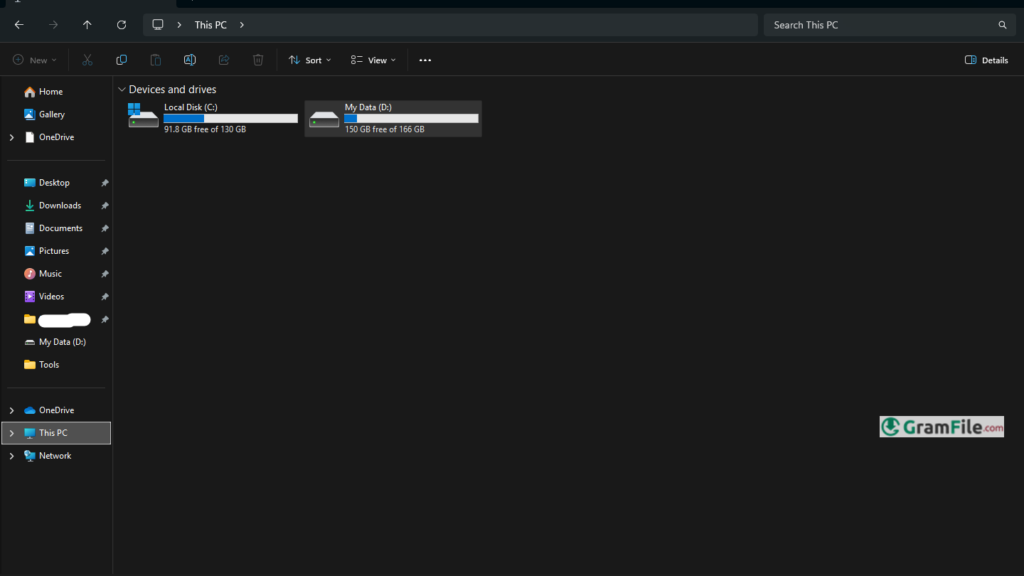The width and height of the screenshot is (1024, 576).
Task: Open the View dropdown menu
Action: 373,60
